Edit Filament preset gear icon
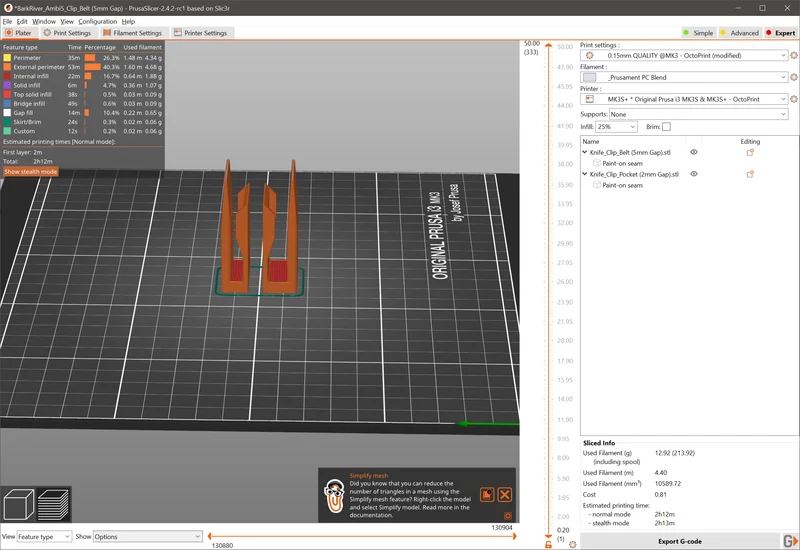 (794, 77)
